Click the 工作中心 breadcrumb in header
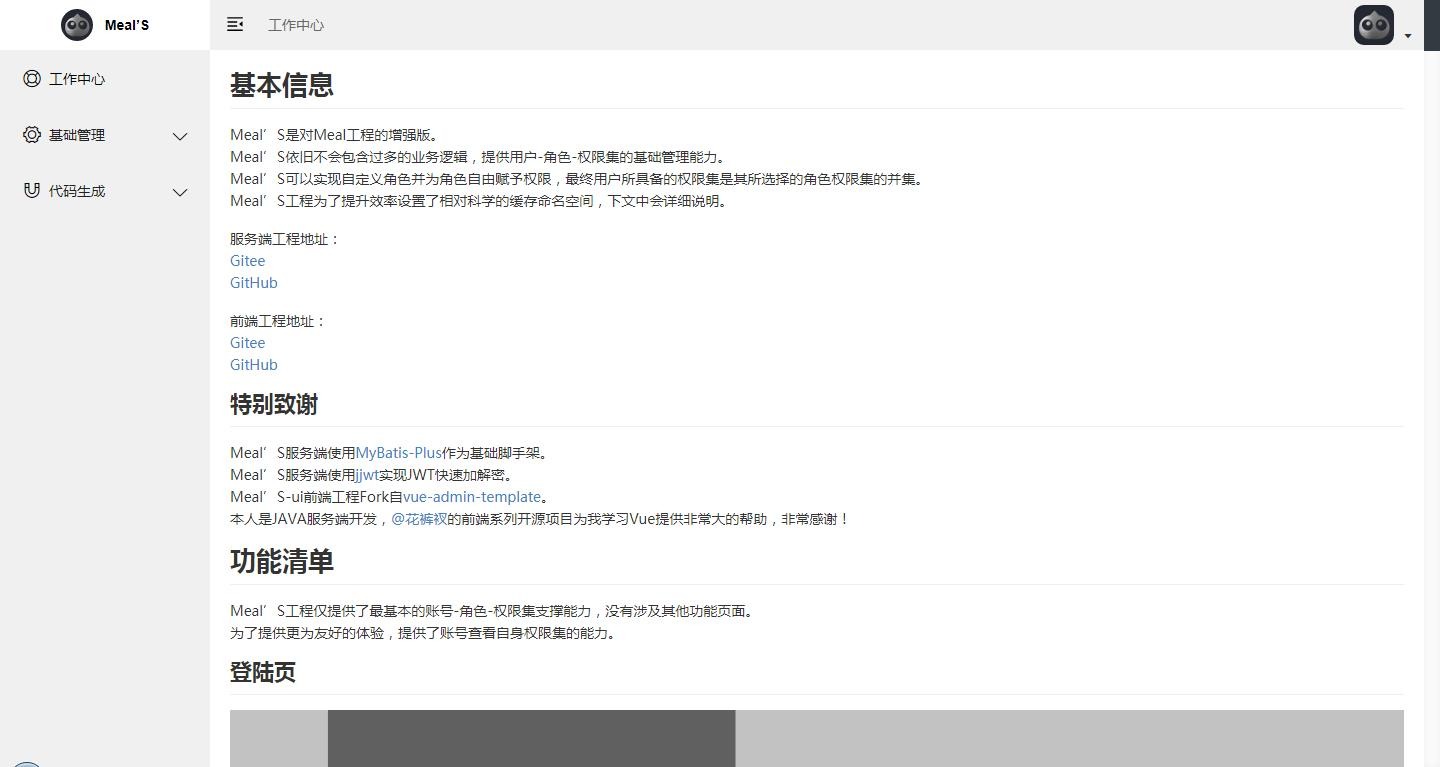 (x=296, y=25)
